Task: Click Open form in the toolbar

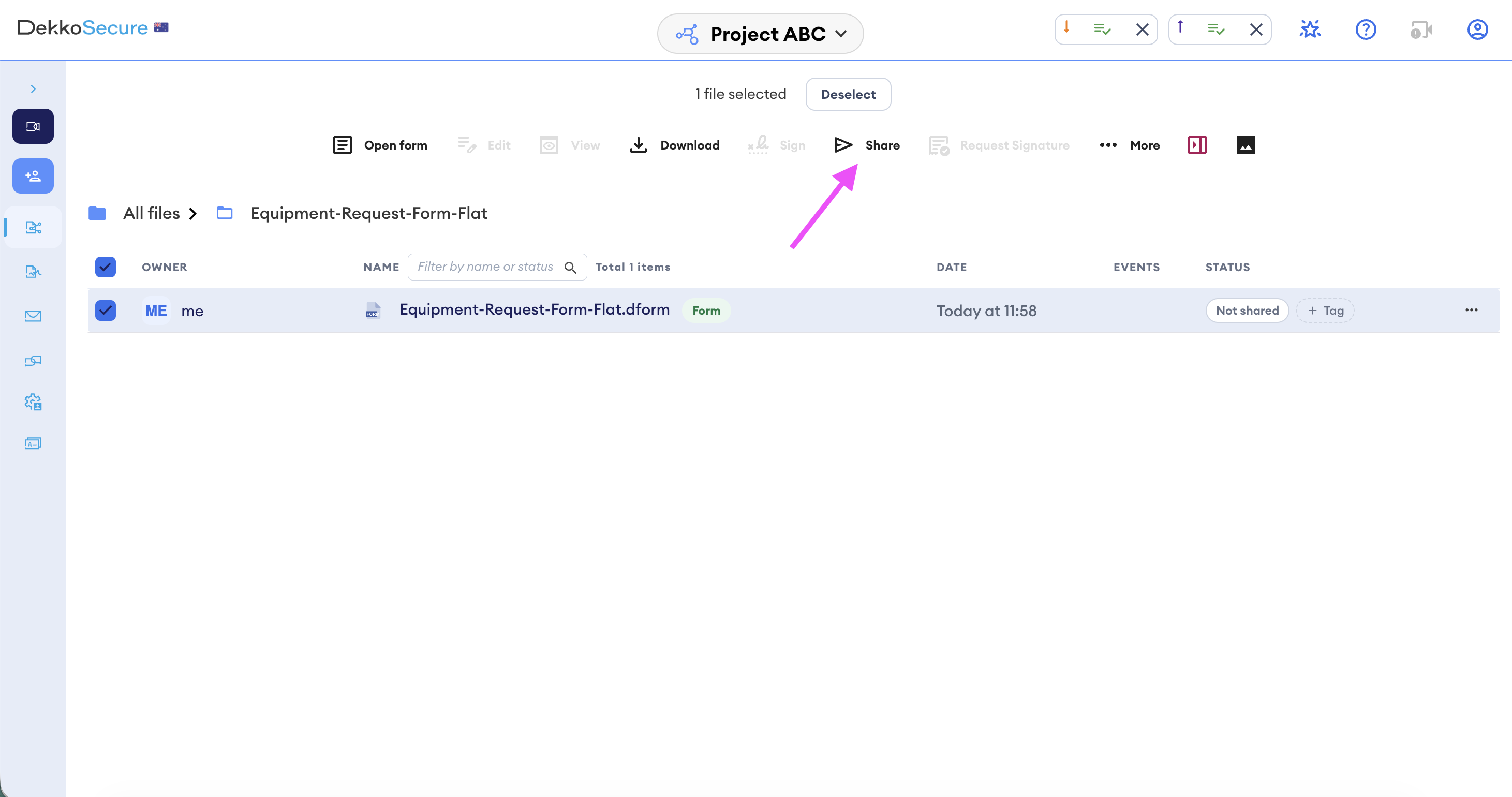Action: point(380,145)
